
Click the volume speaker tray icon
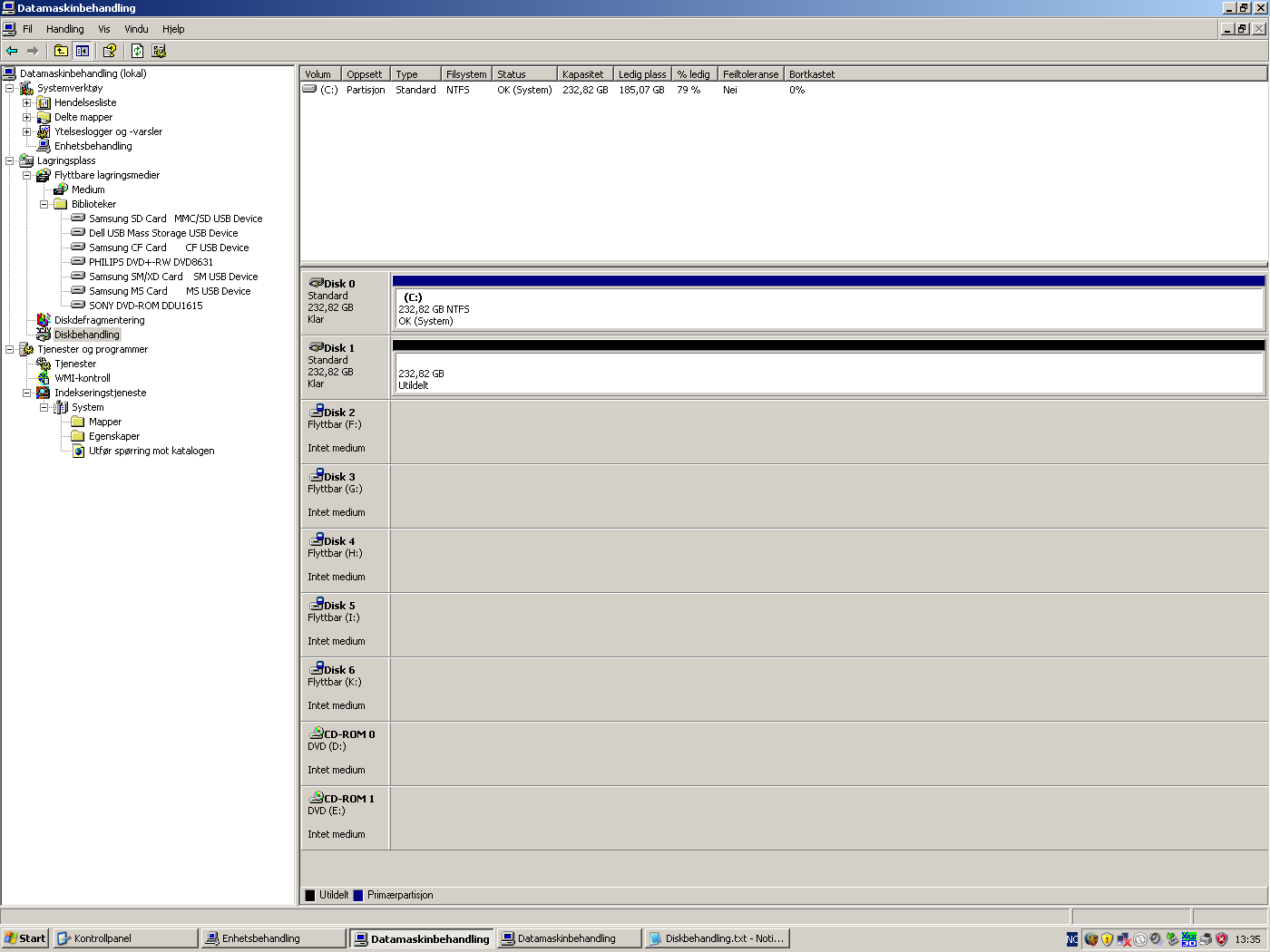1157,939
